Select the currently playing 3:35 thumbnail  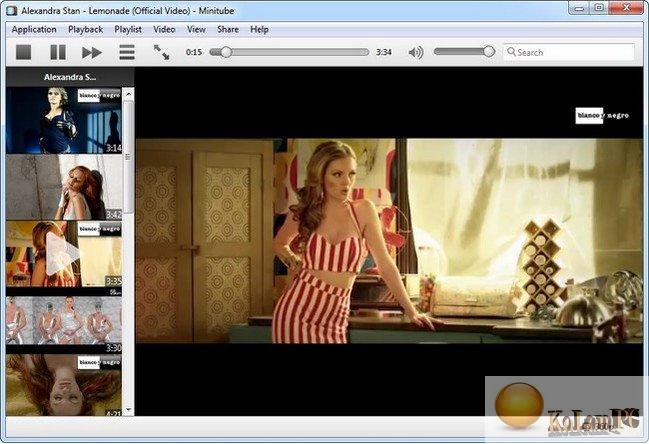64,254
